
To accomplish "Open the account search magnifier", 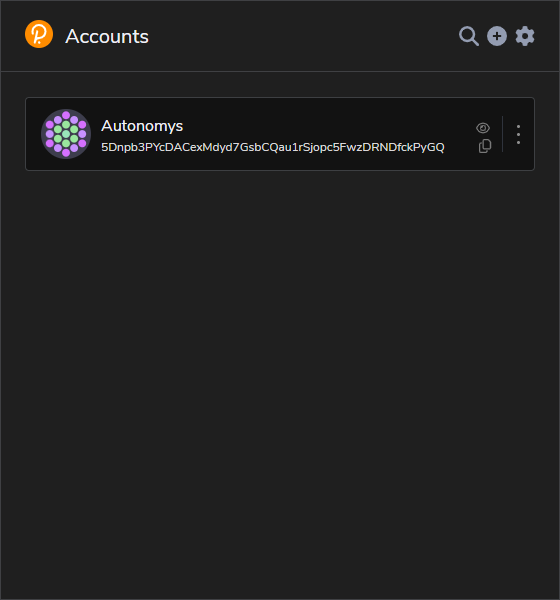I will [x=469, y=36].
